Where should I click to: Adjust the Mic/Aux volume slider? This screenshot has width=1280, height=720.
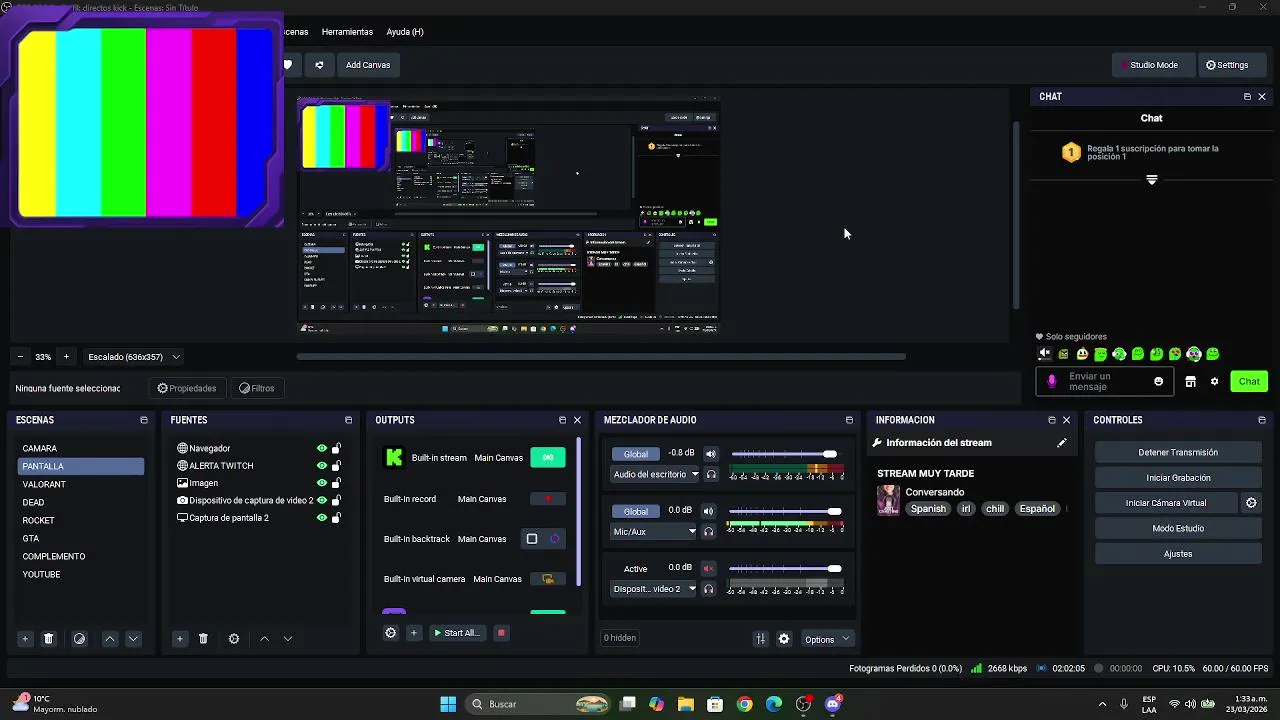(x=835, y=512)
